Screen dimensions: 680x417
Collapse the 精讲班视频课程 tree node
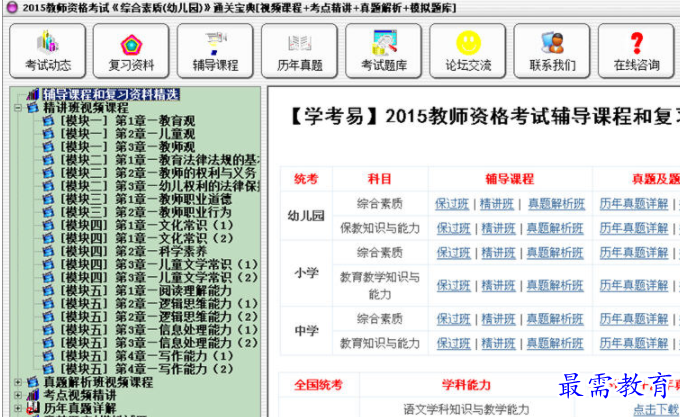(x=18, y=108)
